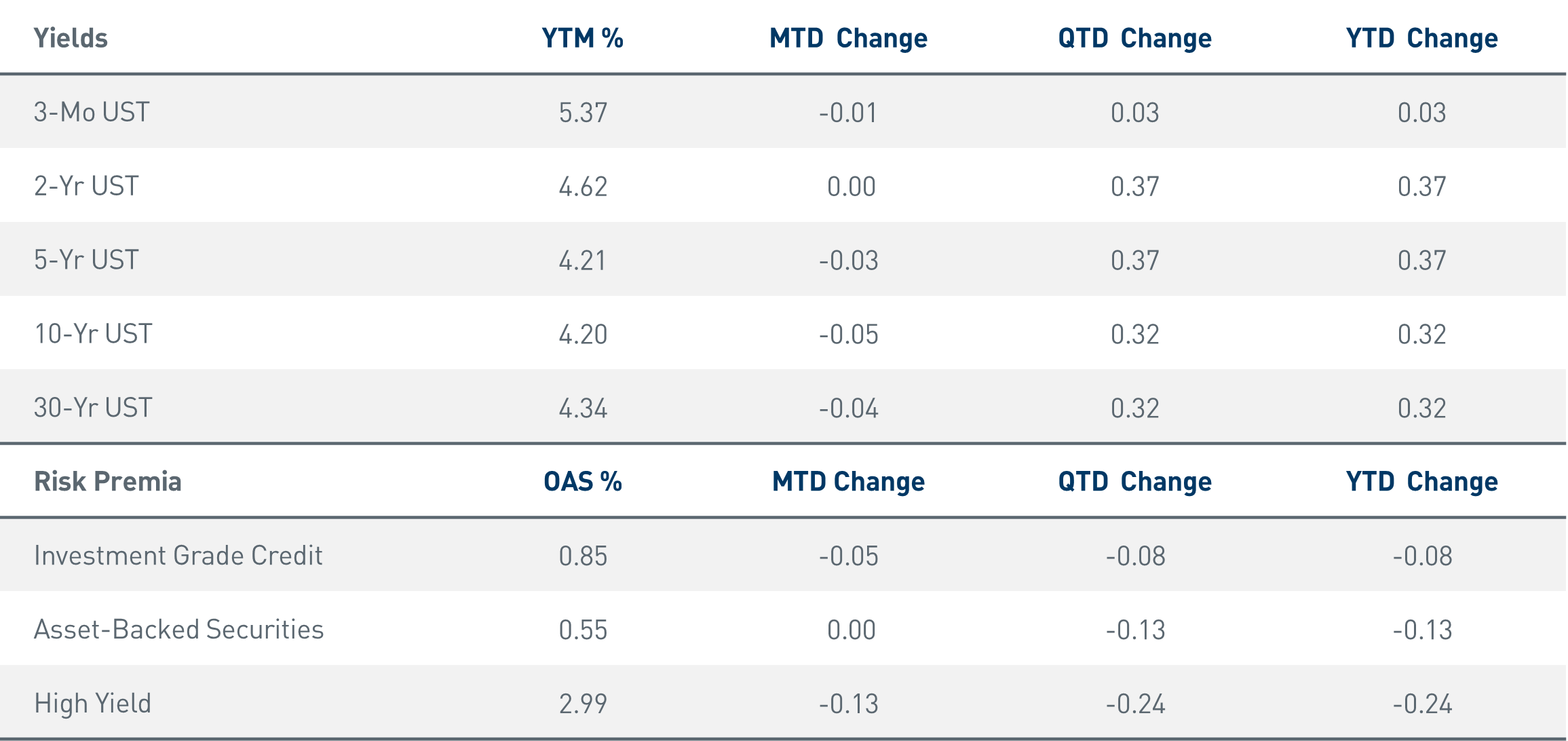Select the YTM % column header

(x=582, y=38)
